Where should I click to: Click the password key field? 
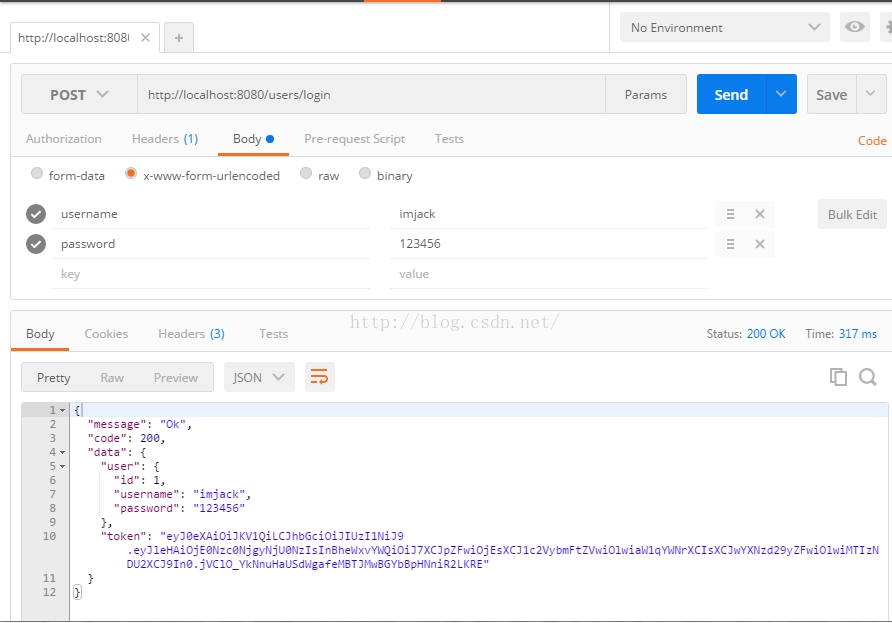210,244
